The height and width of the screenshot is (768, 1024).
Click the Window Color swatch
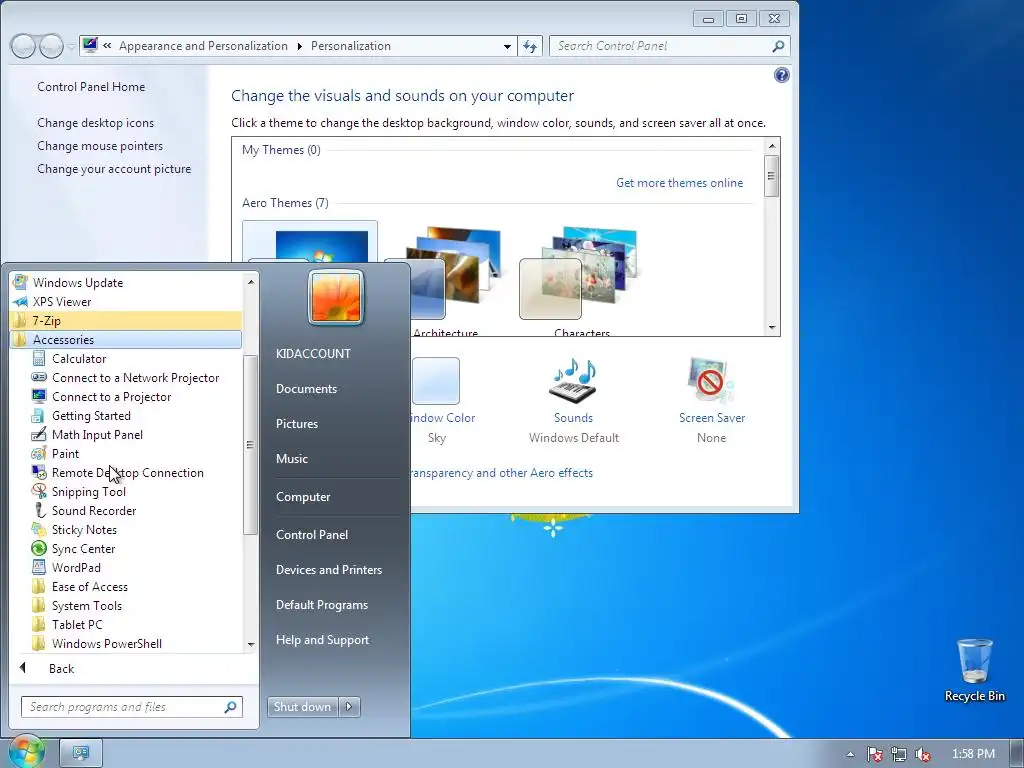[x=436, y=381]
